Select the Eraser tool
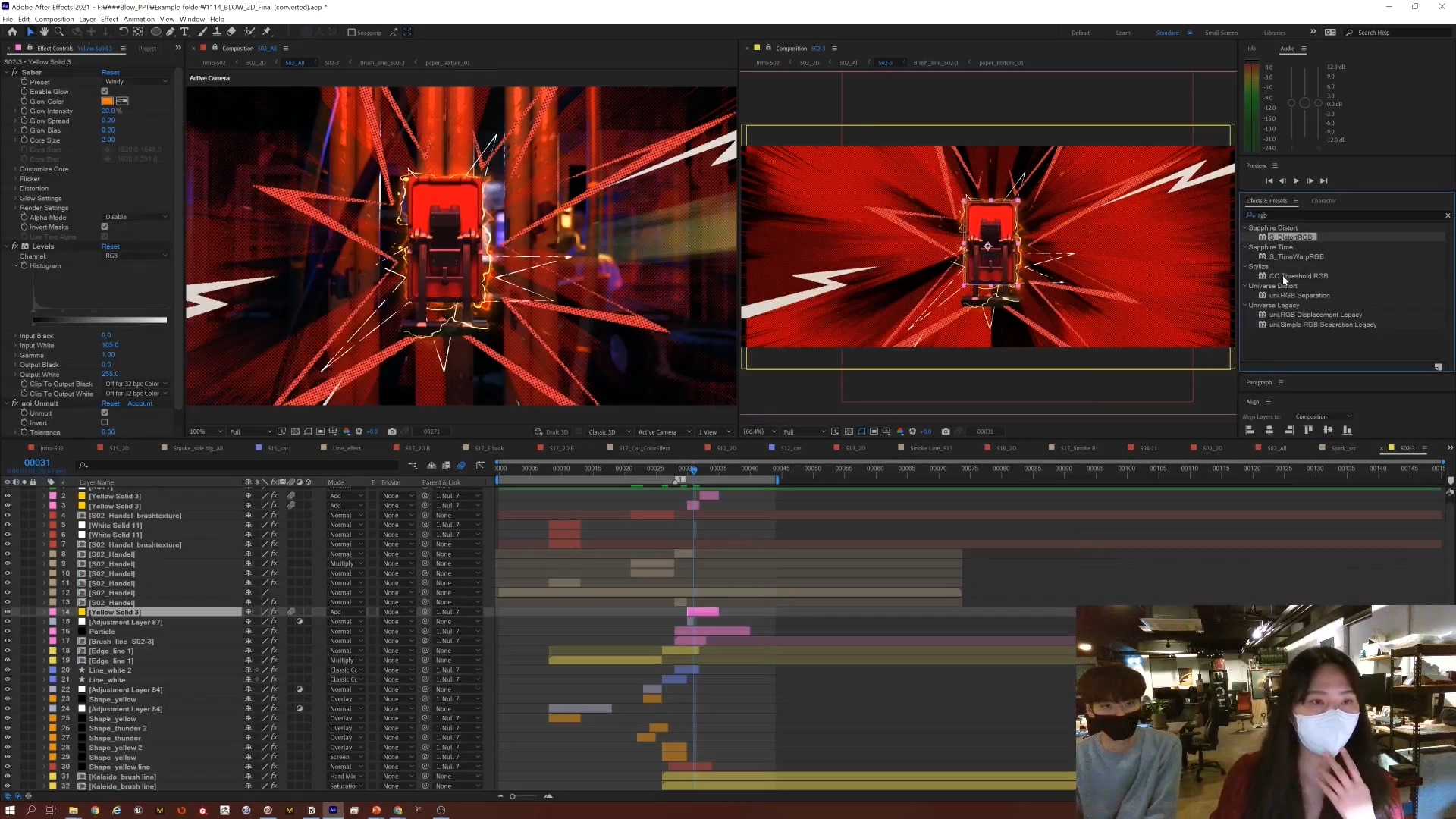Viewport: 1456px width, 819px height. tap(231, 32)
